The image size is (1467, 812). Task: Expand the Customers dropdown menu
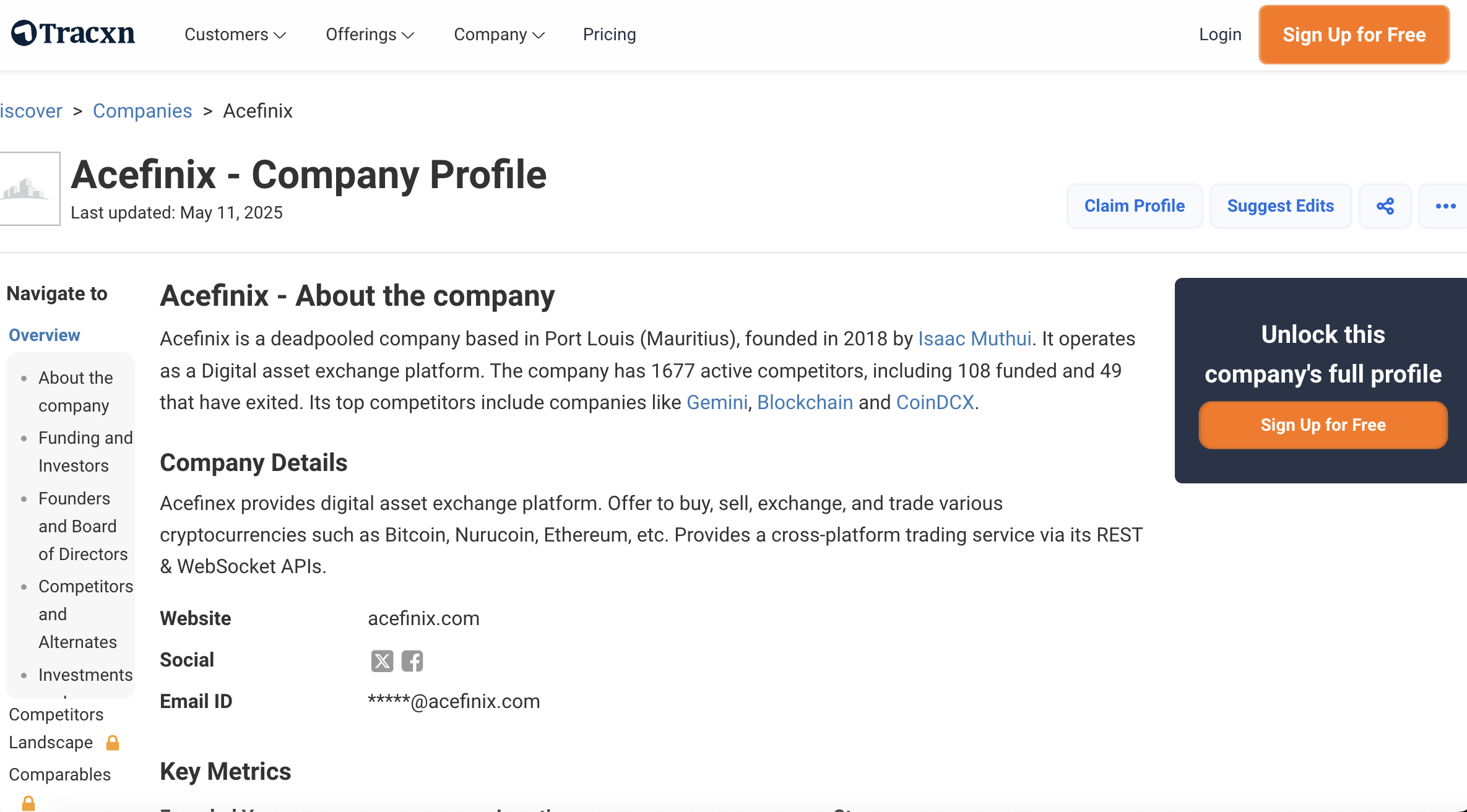point(234,35)
